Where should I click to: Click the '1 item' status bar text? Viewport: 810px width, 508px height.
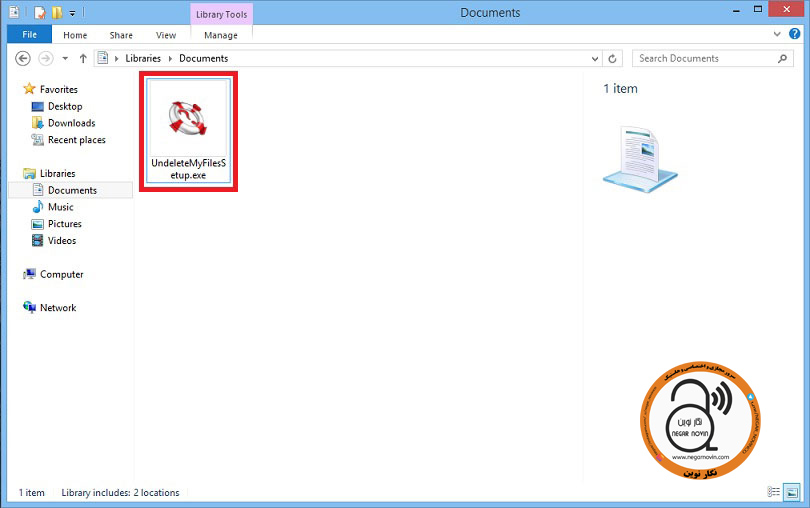coord(32,493)
